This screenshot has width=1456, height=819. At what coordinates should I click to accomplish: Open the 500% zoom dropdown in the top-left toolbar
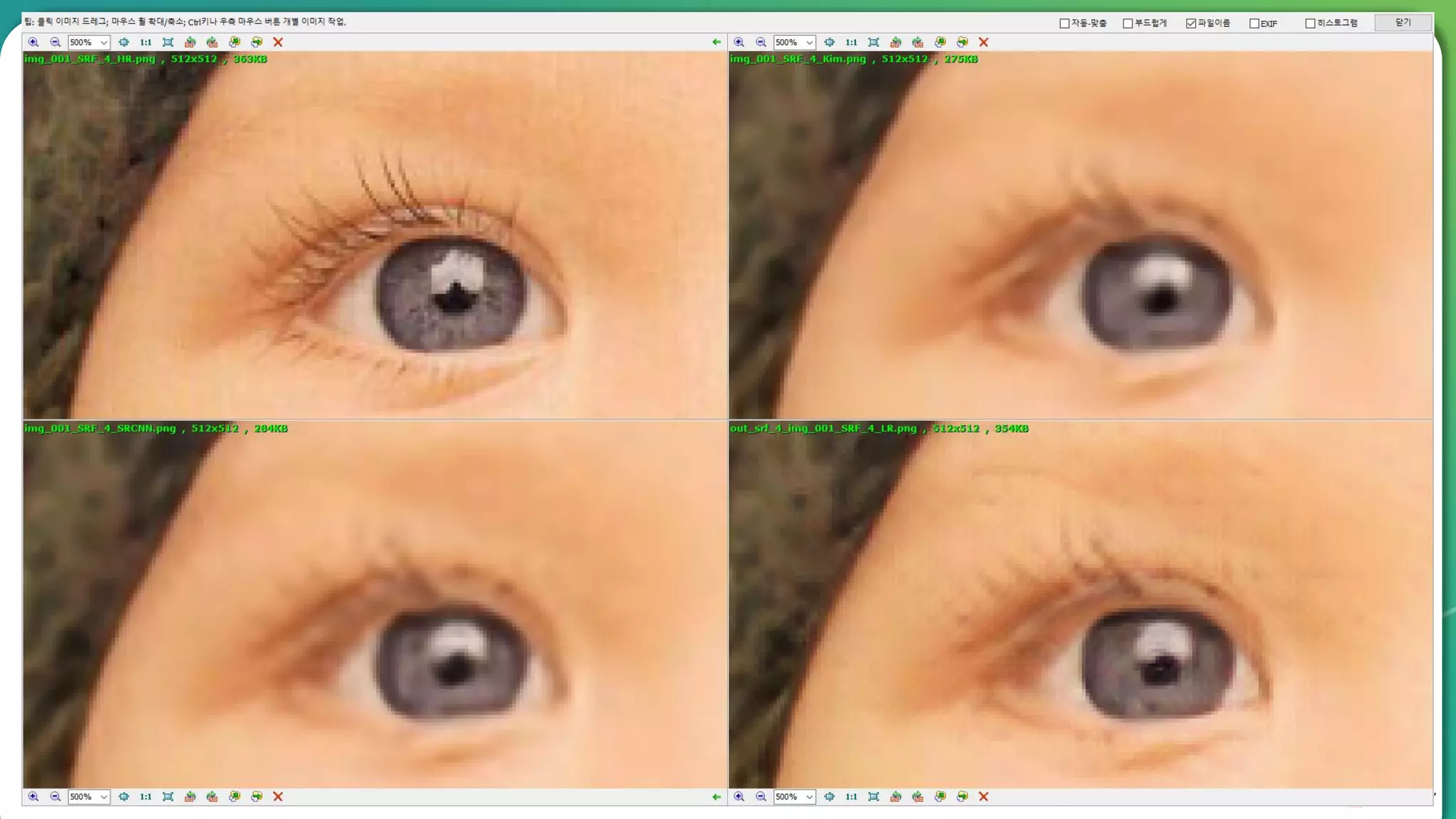pyautogui.click(x=104, y=43)
